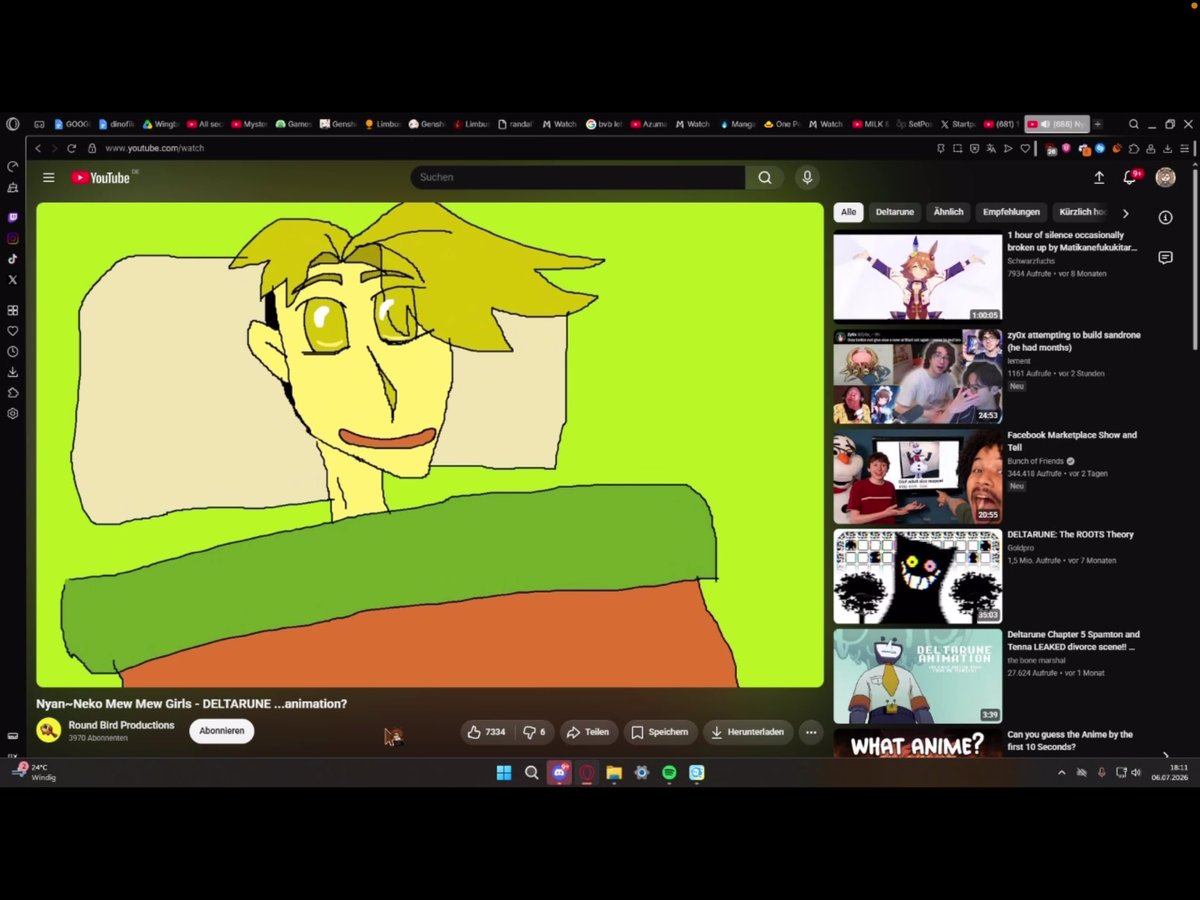Select the Ähnlich filter chip
This screenshot has width=1200, height=900.
[948, 212]
